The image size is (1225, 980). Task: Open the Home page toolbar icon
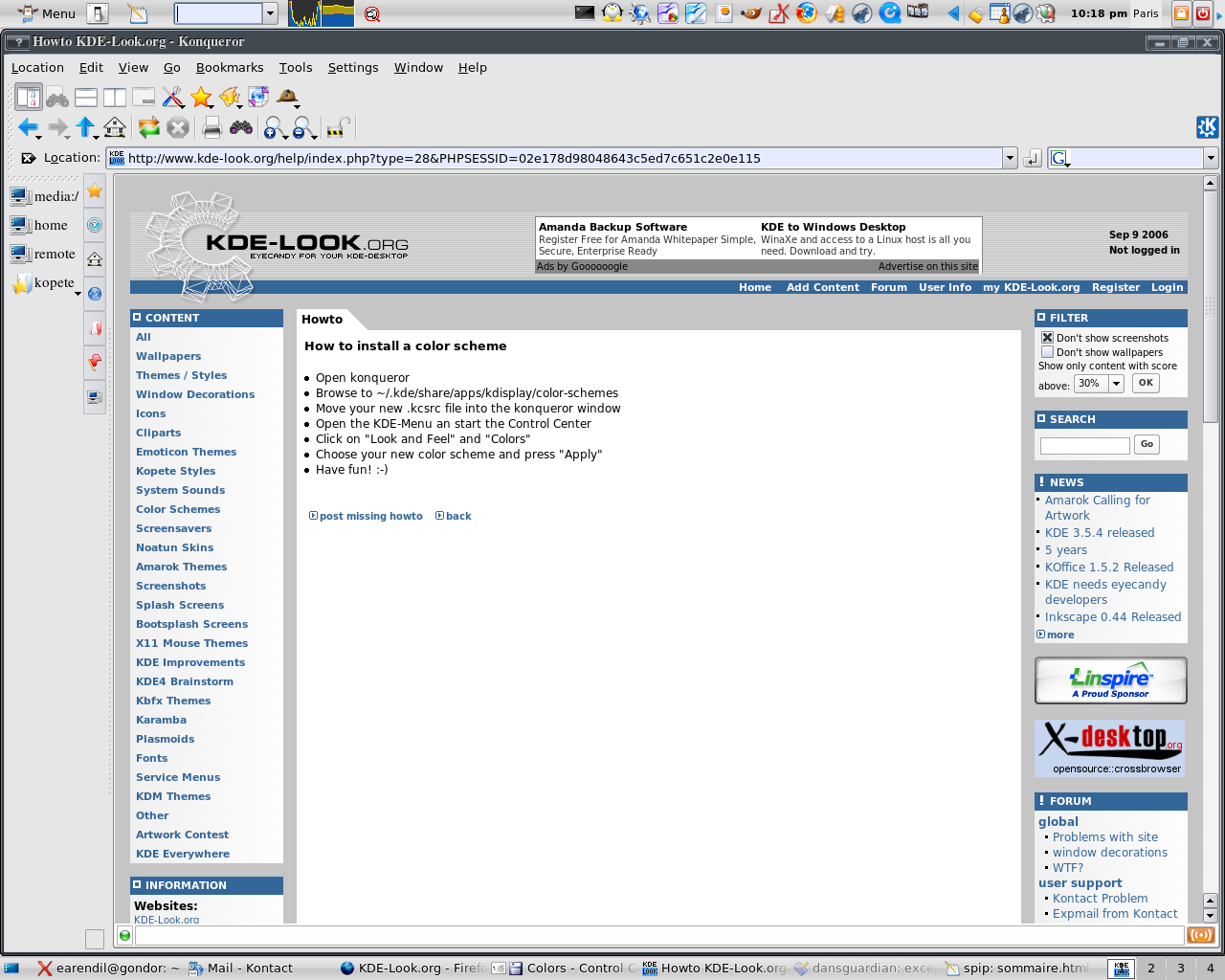click(x=115, y=127)
